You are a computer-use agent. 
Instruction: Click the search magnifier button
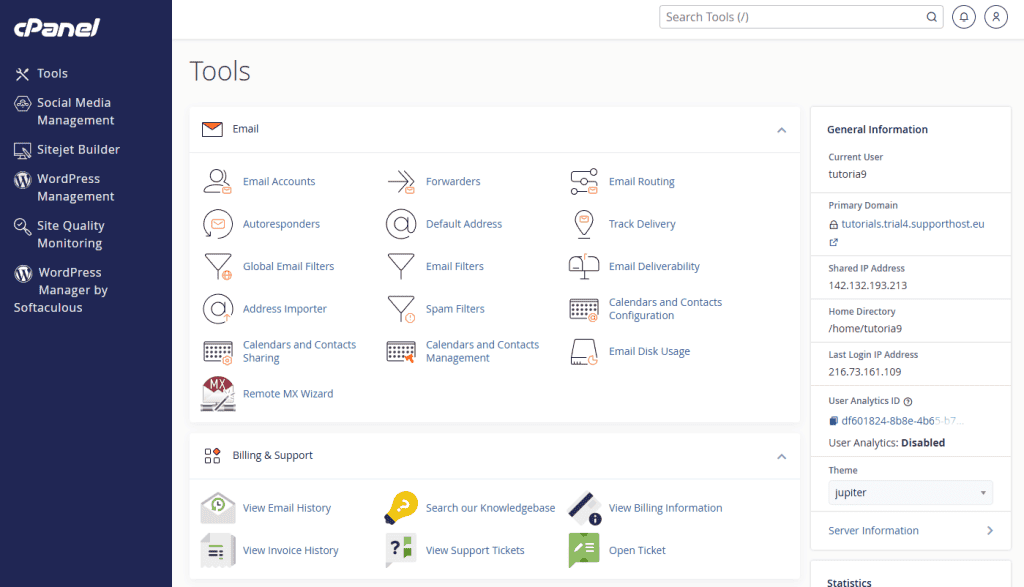pos(932,17)
